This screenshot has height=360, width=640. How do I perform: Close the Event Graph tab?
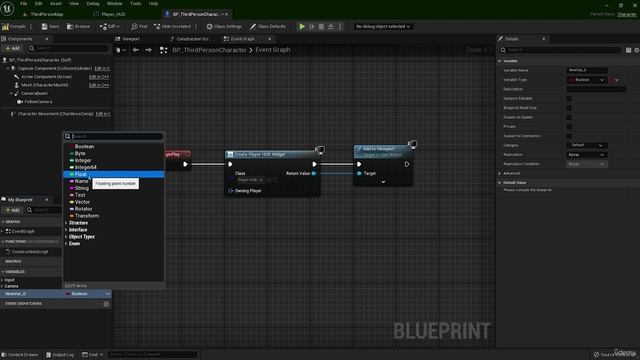pos(269,39)
